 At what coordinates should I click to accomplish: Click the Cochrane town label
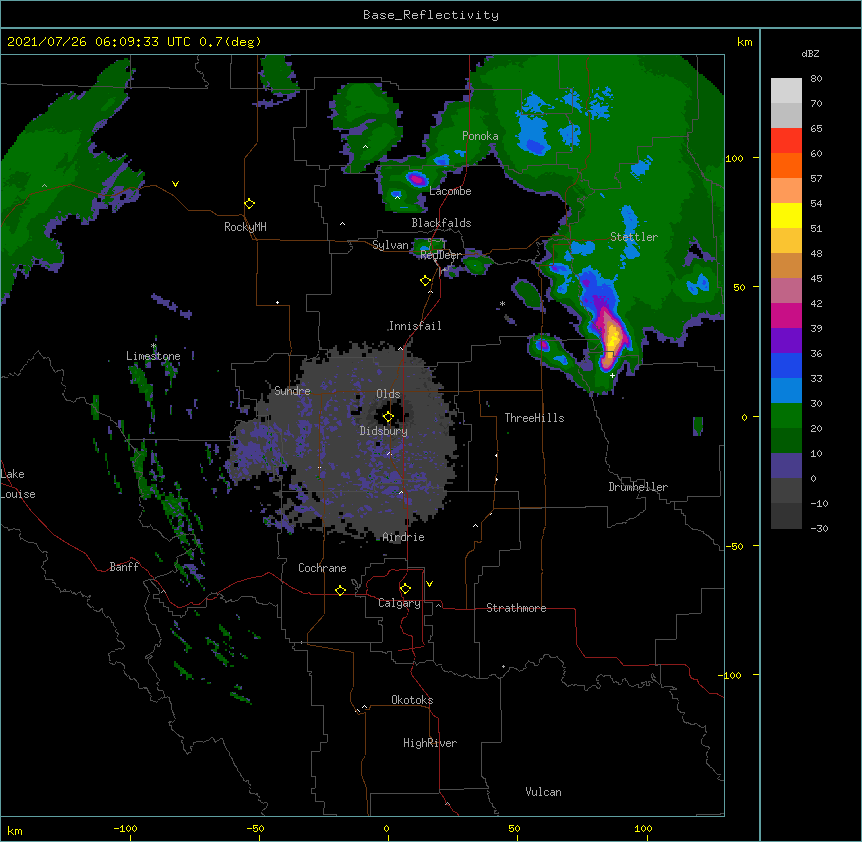coord(322,568)
